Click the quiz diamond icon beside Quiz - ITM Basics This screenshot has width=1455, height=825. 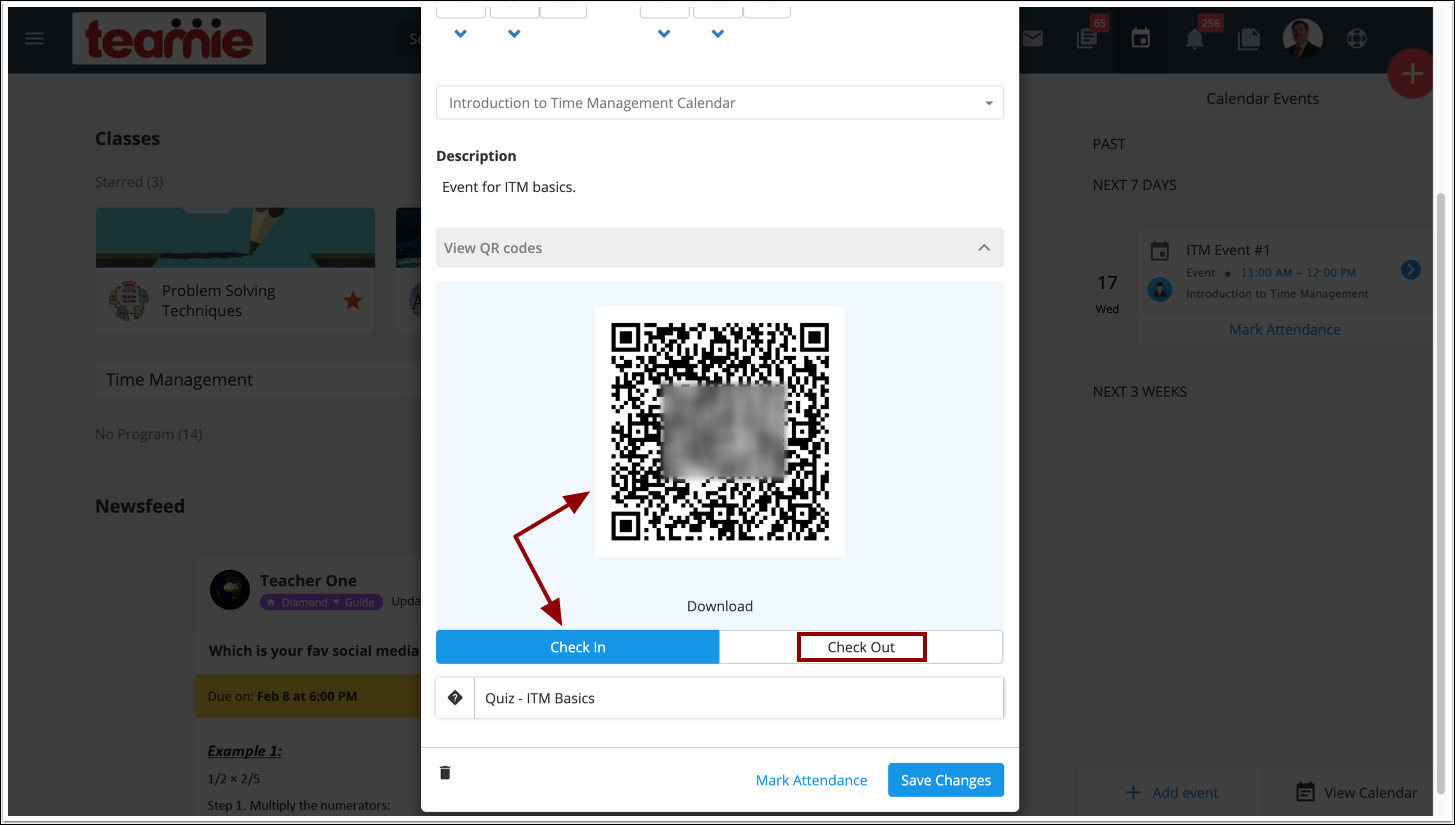[455, 698]
